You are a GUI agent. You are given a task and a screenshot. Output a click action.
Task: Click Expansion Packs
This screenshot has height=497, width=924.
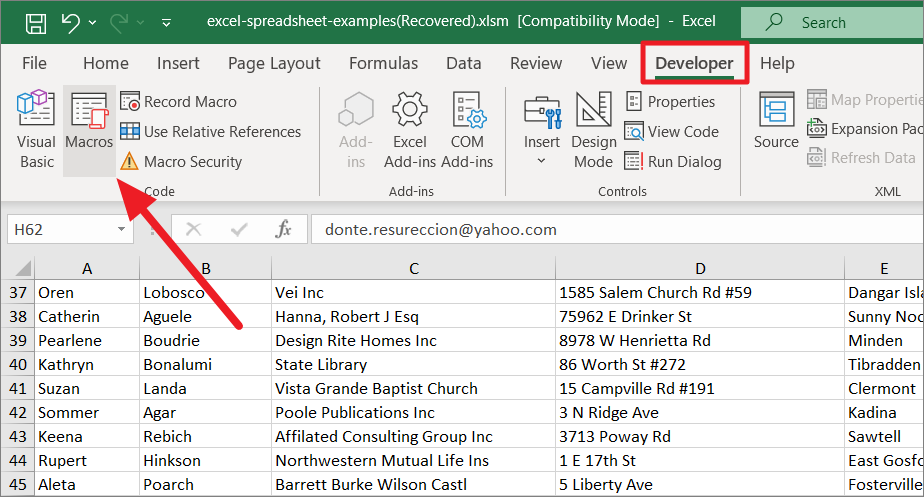point(864,128)
